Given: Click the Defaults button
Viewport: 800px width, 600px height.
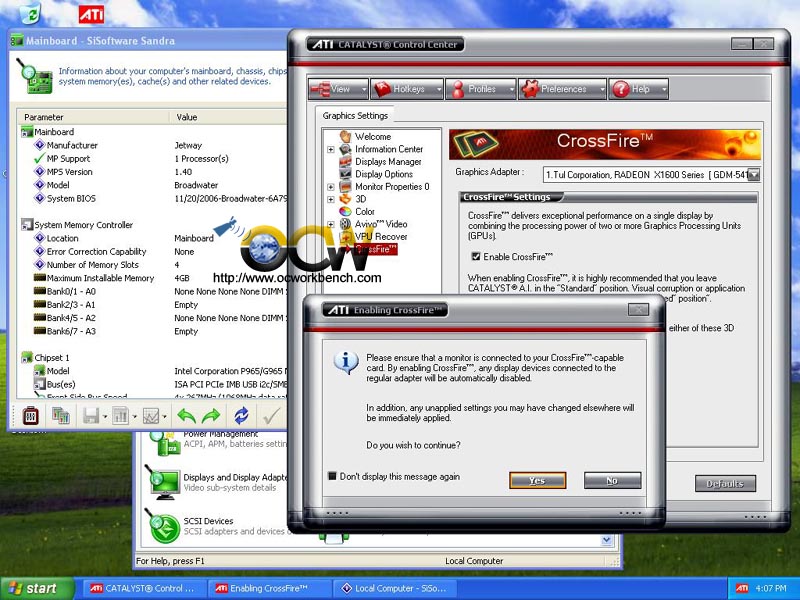Looking at the screenshot, I should tap(725, 483).
